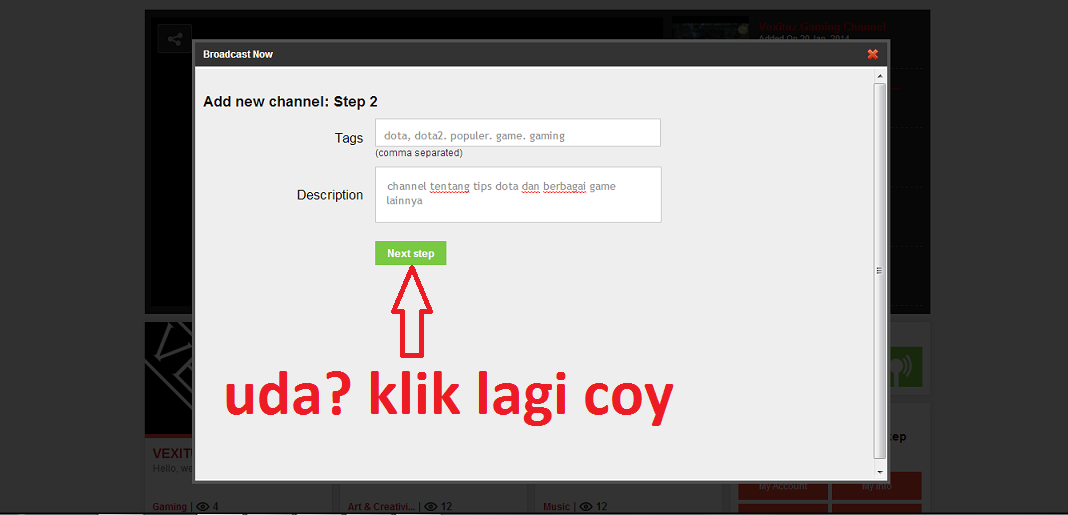Click the views eye icon next to Music
The image size is (1068, 515).
(586, 507)
